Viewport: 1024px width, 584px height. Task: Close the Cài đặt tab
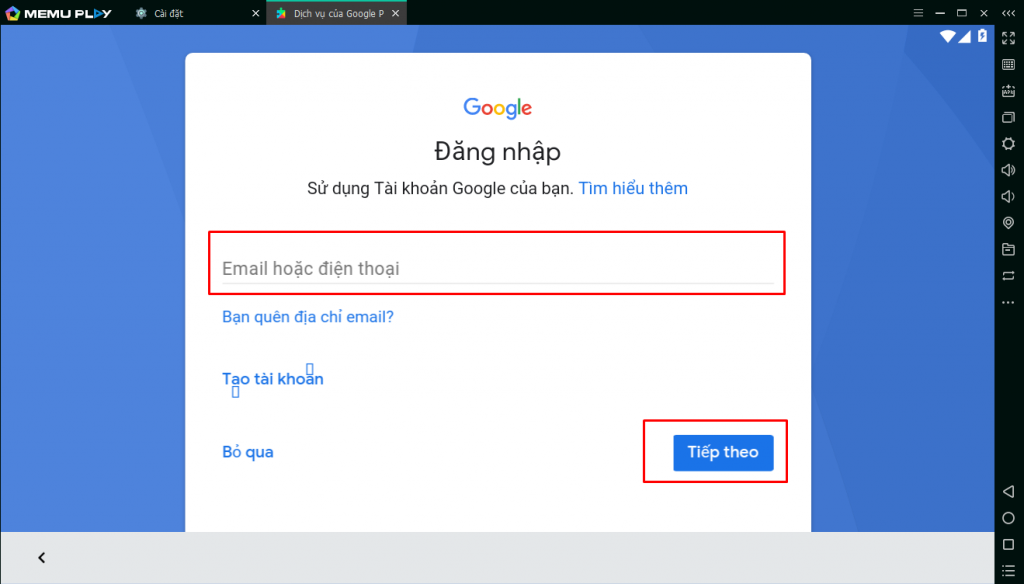(255, 13)
